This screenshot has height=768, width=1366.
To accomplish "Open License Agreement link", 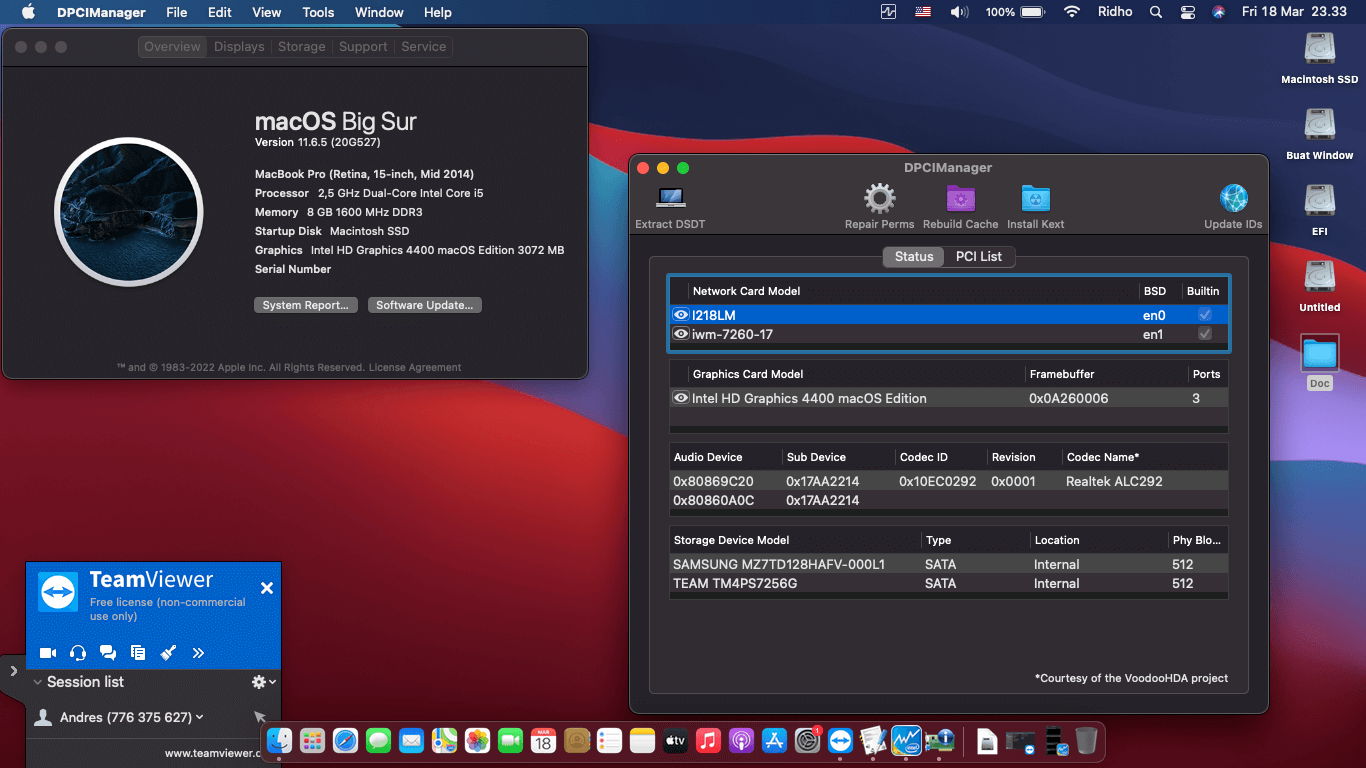I will coord(415,367).
